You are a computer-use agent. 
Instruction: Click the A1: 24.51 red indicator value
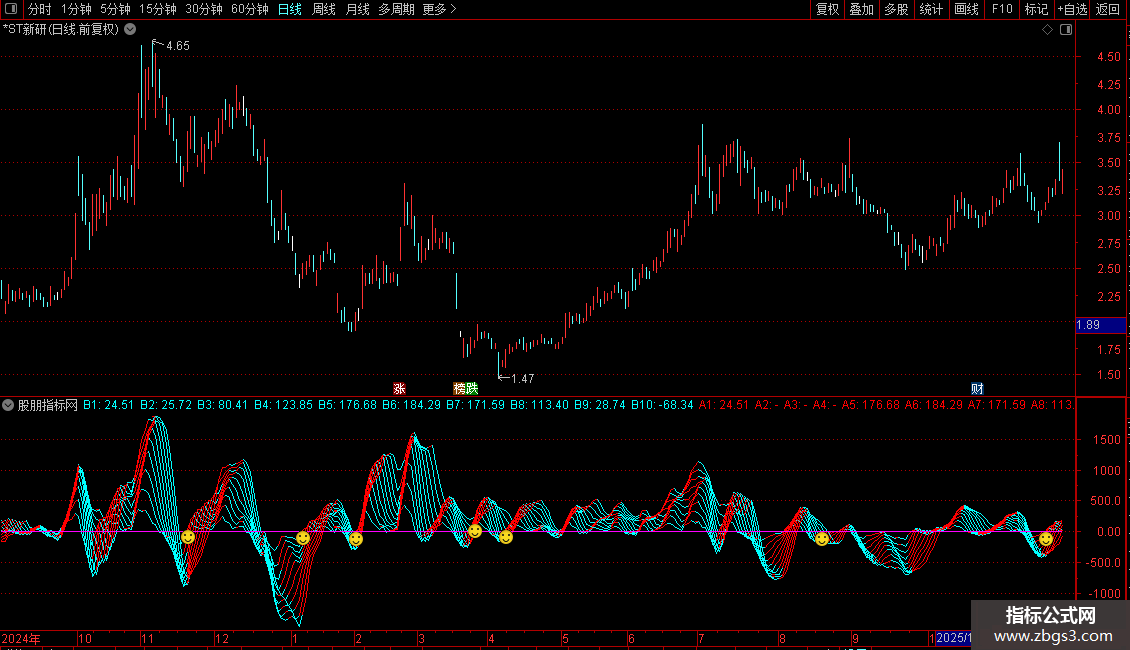coord(724,405)
